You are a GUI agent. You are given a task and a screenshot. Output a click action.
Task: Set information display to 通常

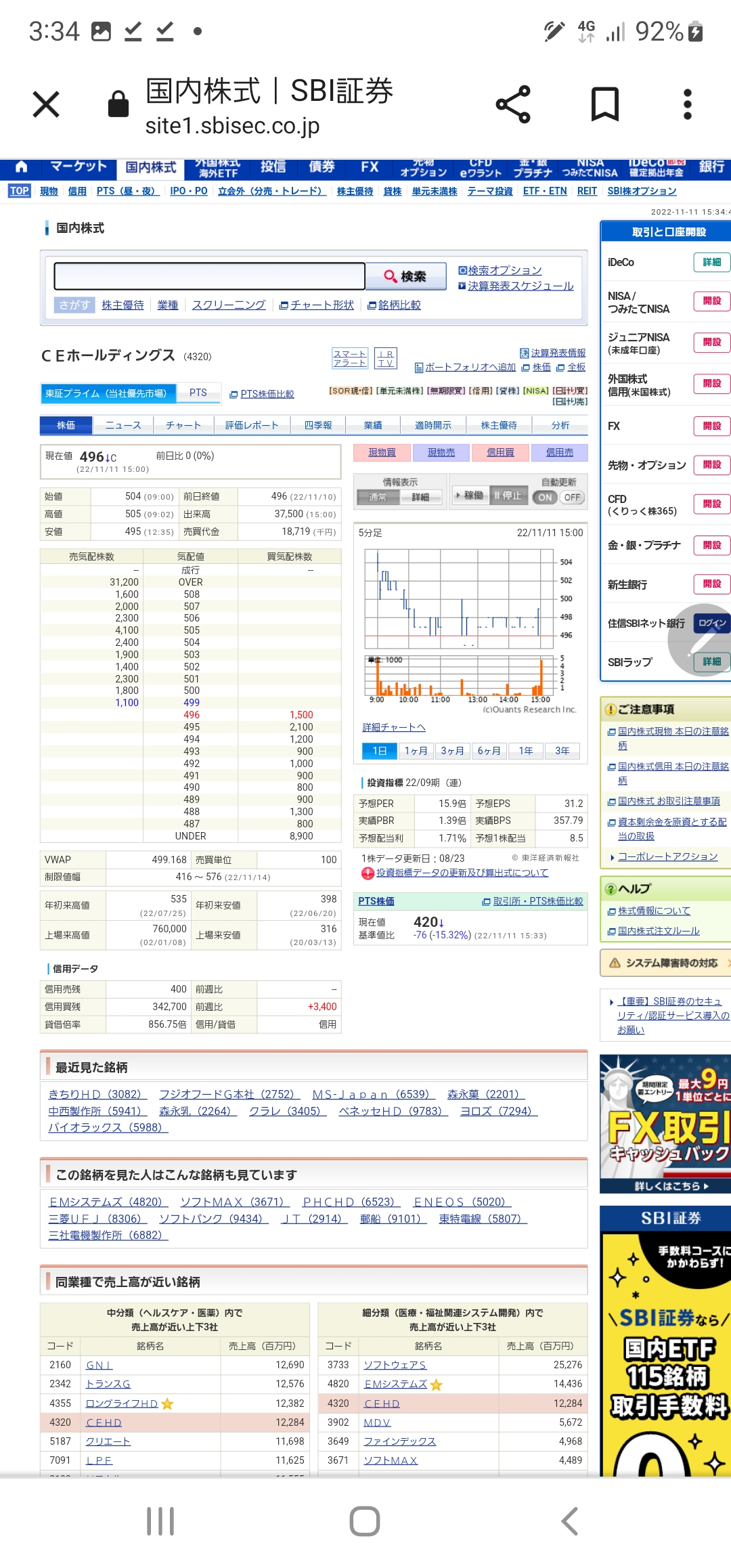point(378,497)
